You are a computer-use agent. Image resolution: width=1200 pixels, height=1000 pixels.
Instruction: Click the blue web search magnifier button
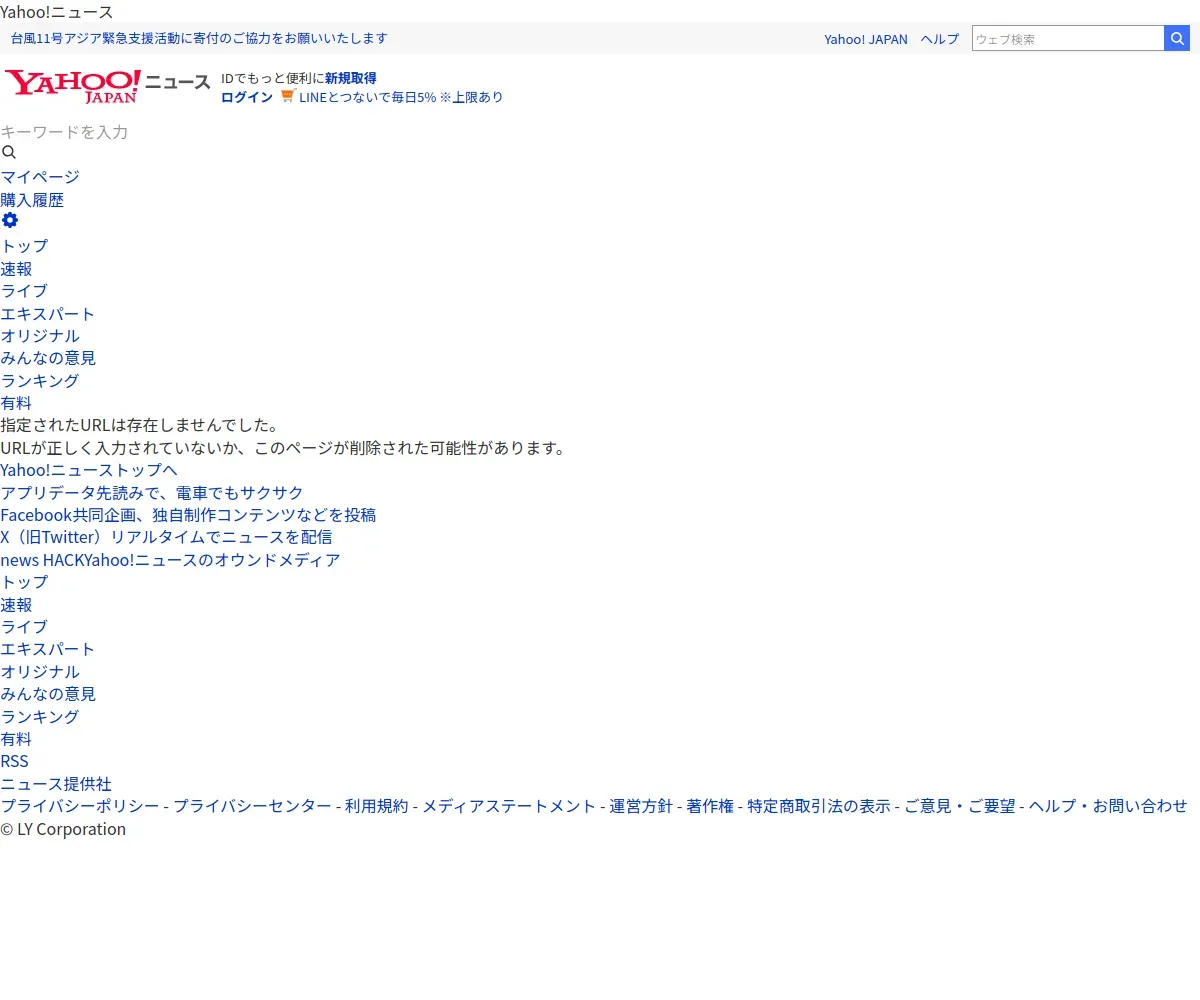pos(1177,38)
